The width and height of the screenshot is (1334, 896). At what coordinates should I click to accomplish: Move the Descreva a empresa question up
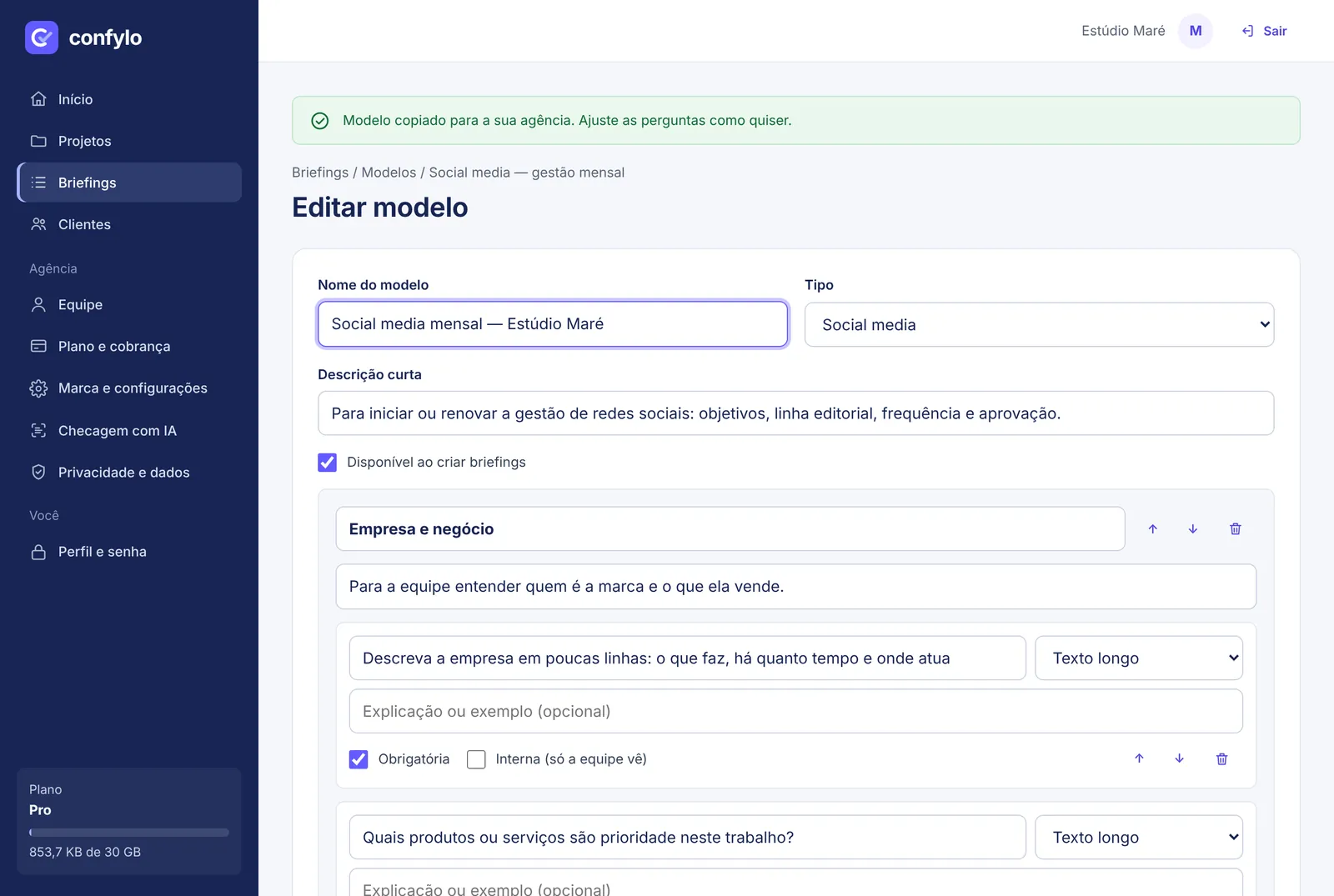click(1139, 758)
